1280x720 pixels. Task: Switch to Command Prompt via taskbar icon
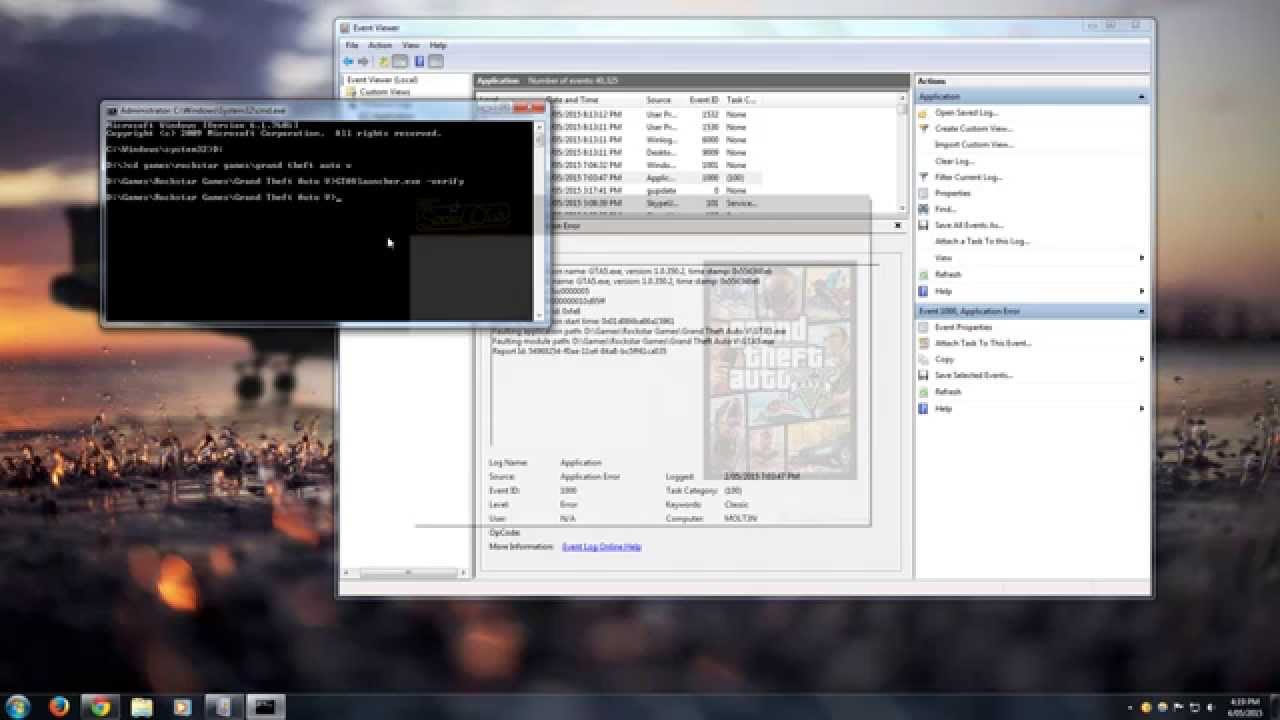pos(265,707)
